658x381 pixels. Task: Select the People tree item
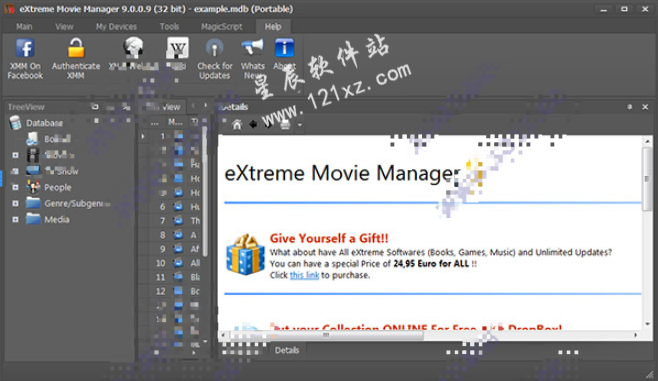coord(58,187)
